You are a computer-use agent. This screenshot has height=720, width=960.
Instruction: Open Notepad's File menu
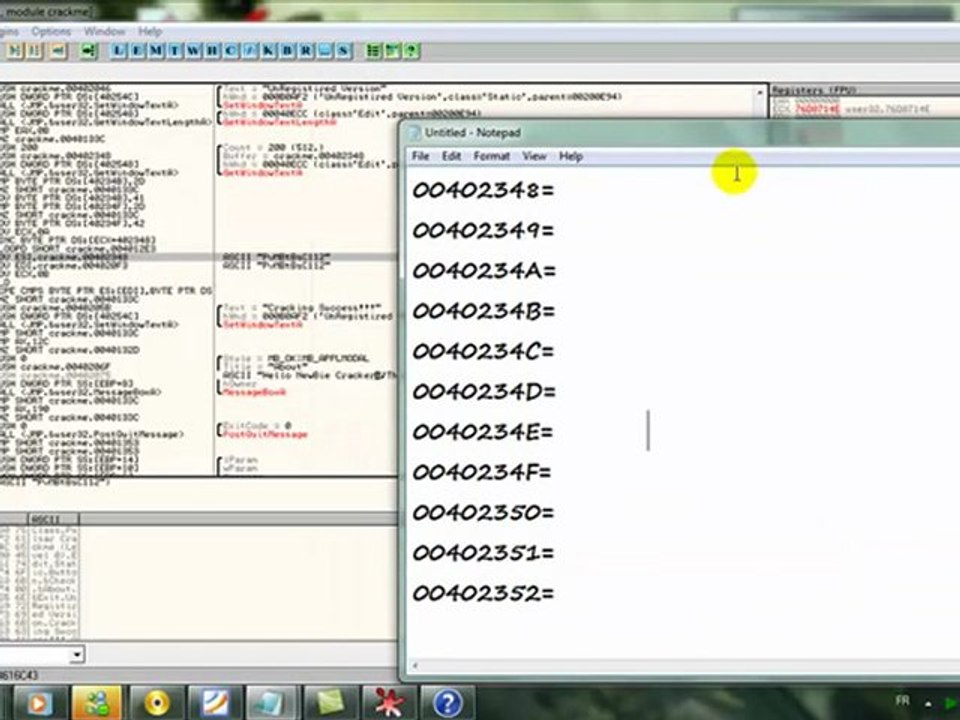click(x=420, y=156)
